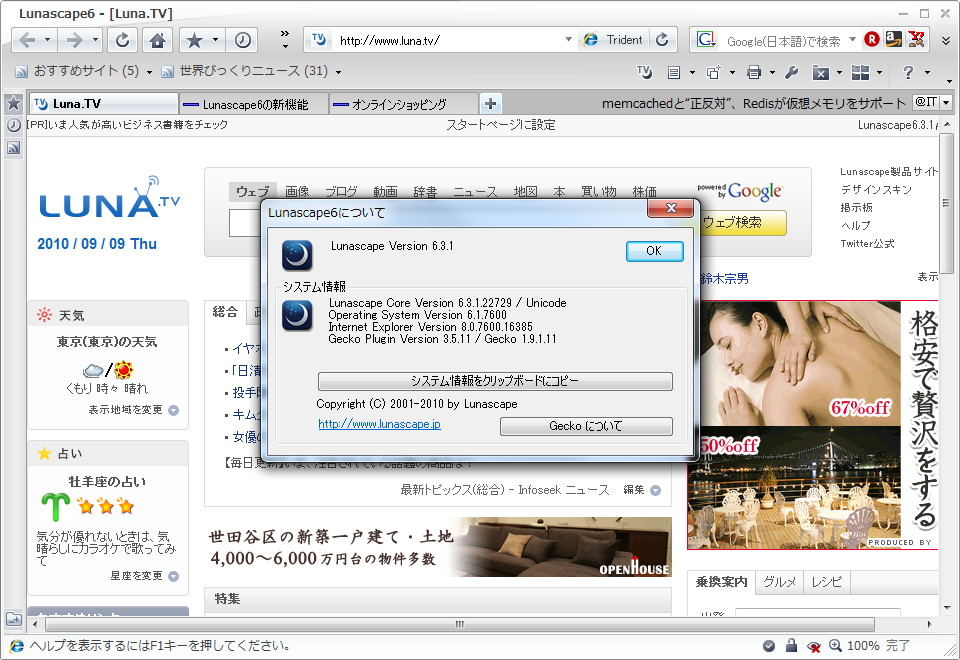This screenshot has height=660, width=960.
Task: Click inside the address bar
Action: click(450, 40)
